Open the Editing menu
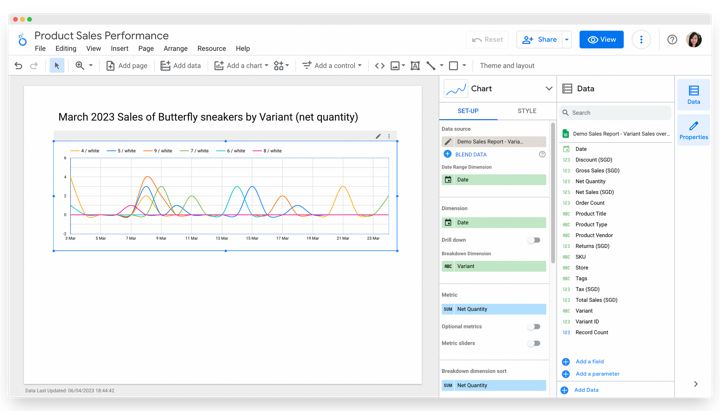720x411 pixels. pyautogui.click(x=66, y=49)
